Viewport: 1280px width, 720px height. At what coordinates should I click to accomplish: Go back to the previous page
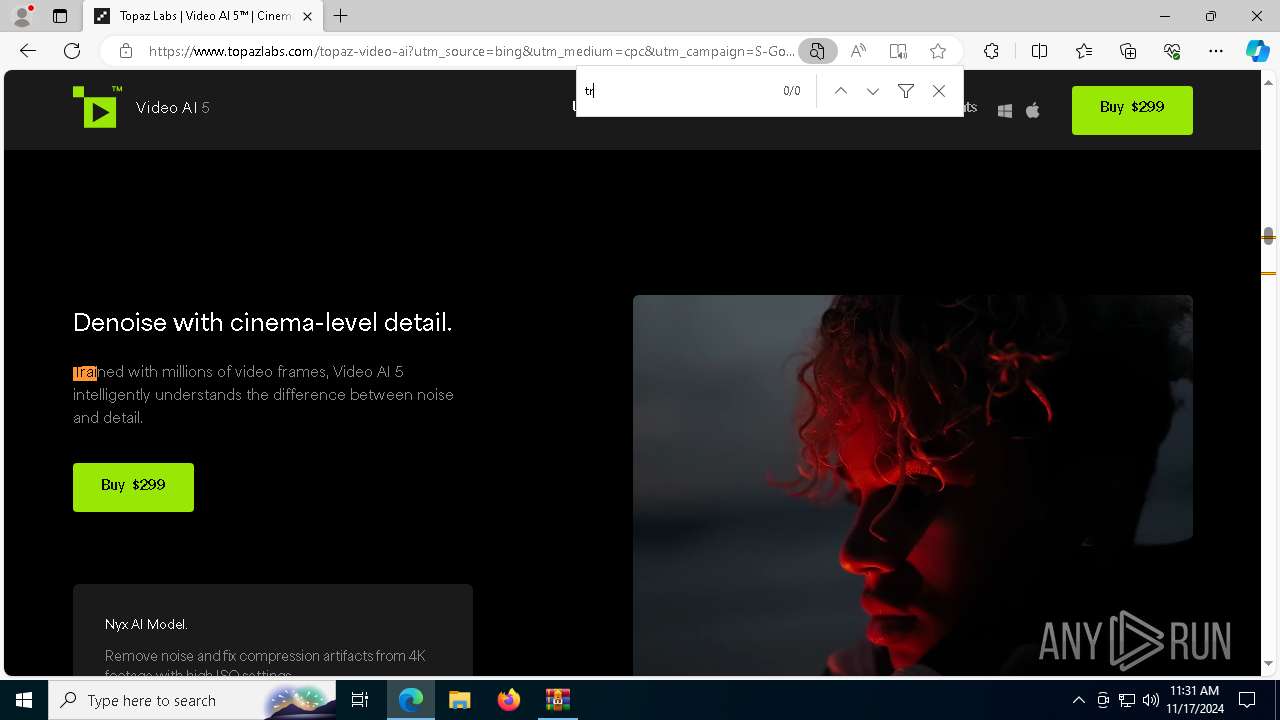click(28, 51)
